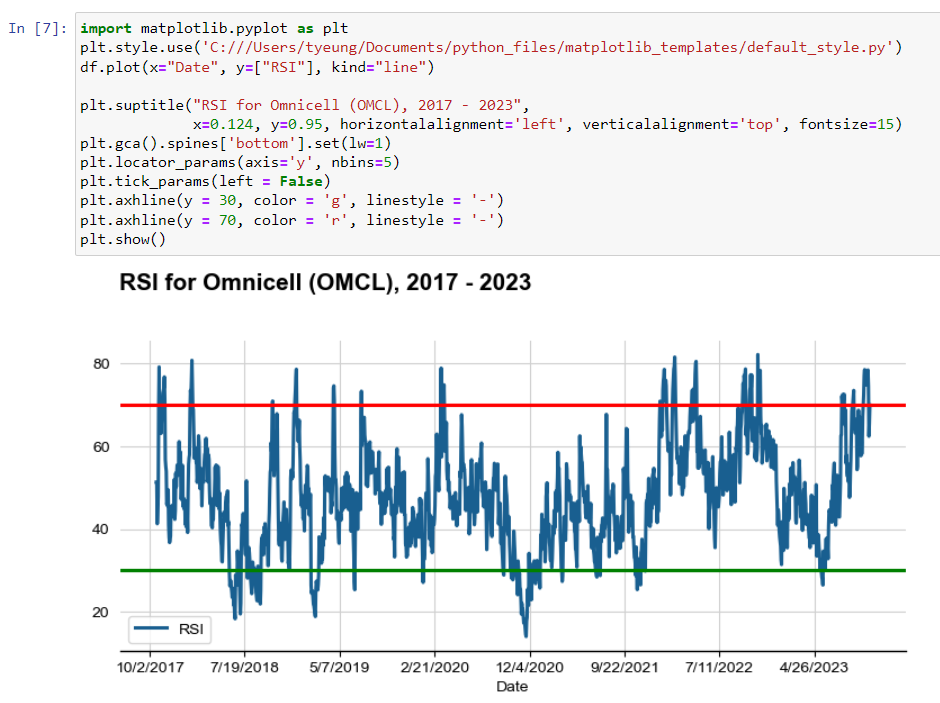Click the plt.show() line
This screenshot has height=703, width=940.
pos(122,239)
